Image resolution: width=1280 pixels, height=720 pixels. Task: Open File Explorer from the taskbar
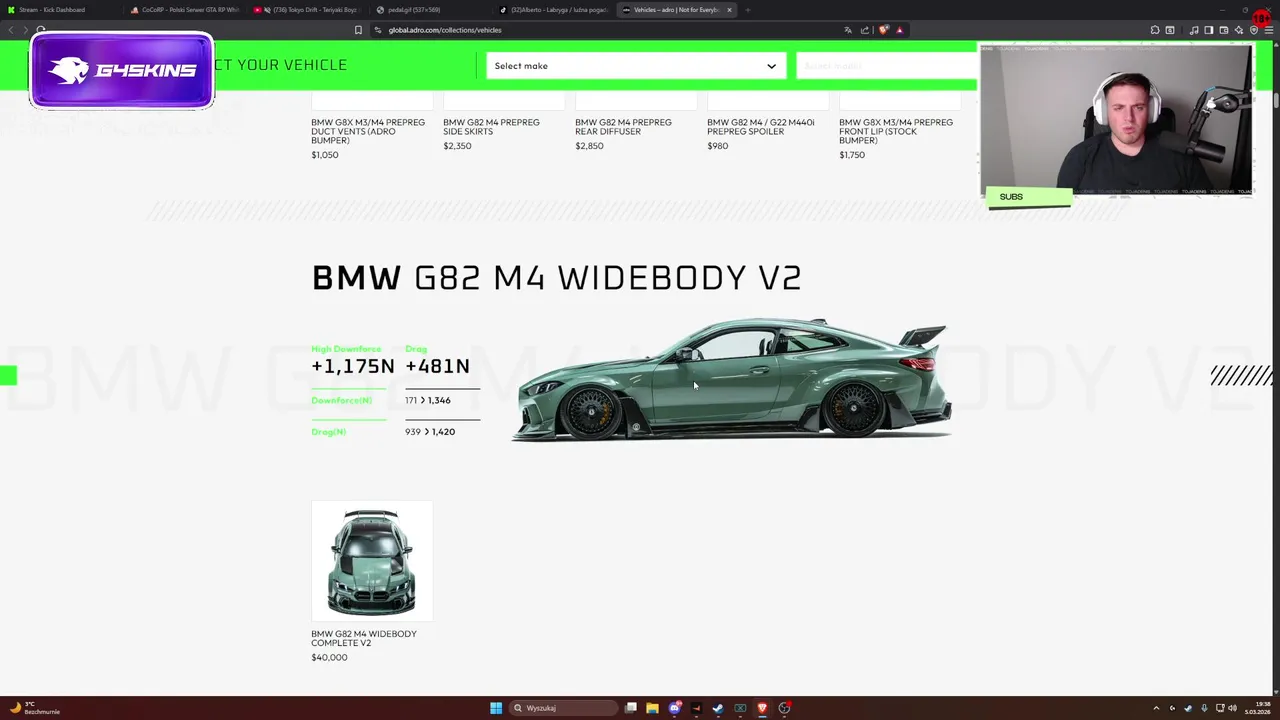pyautogui.click(x=652, y=708)
